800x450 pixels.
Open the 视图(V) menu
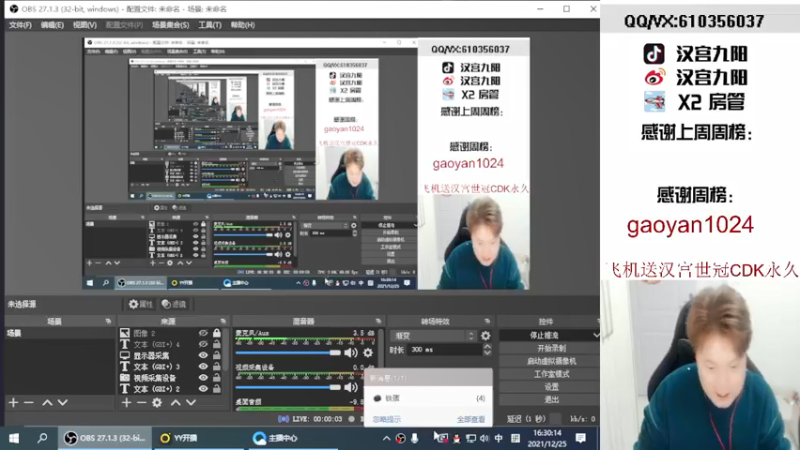(x=84, y=25)
